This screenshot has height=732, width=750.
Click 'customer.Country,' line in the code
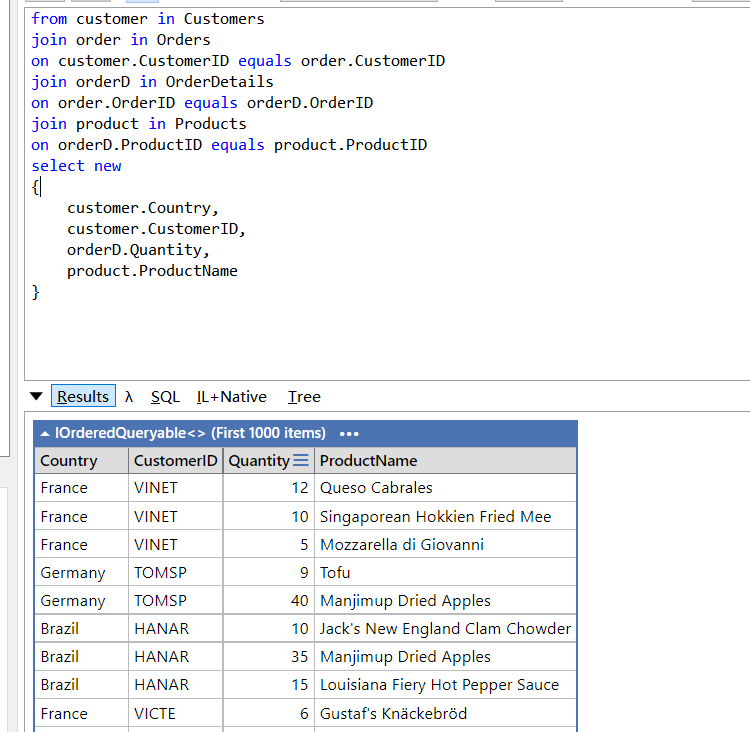tap(143, 208)
